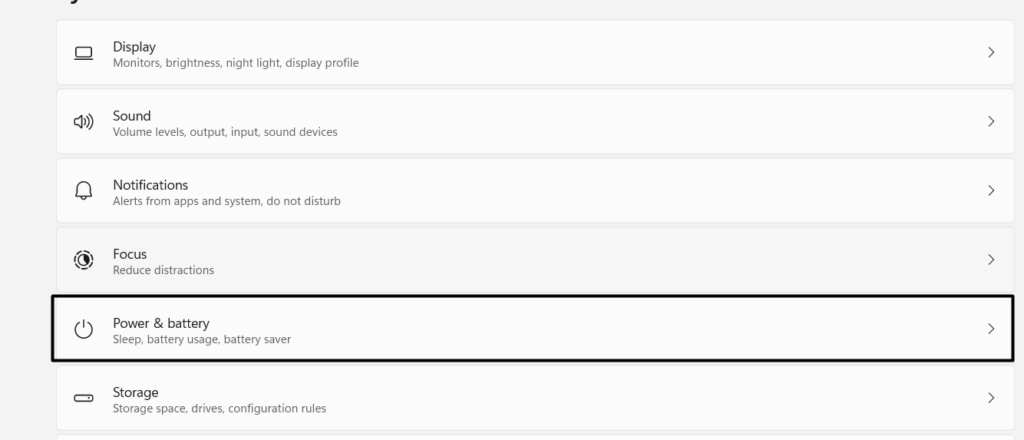Click the Notifications bell icon

click(84, 191)
